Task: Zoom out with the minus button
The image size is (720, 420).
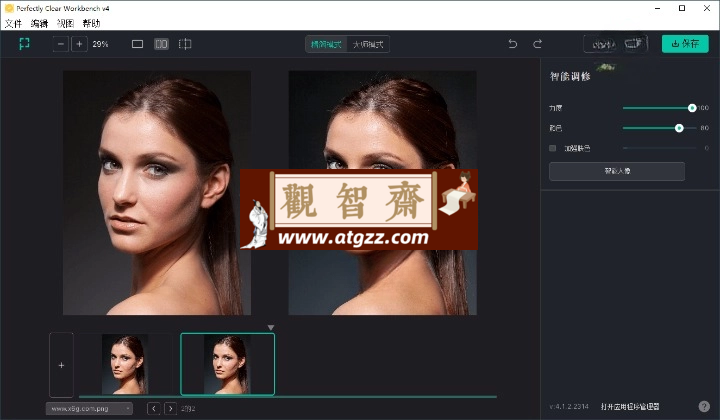Action: coord(61,44)
